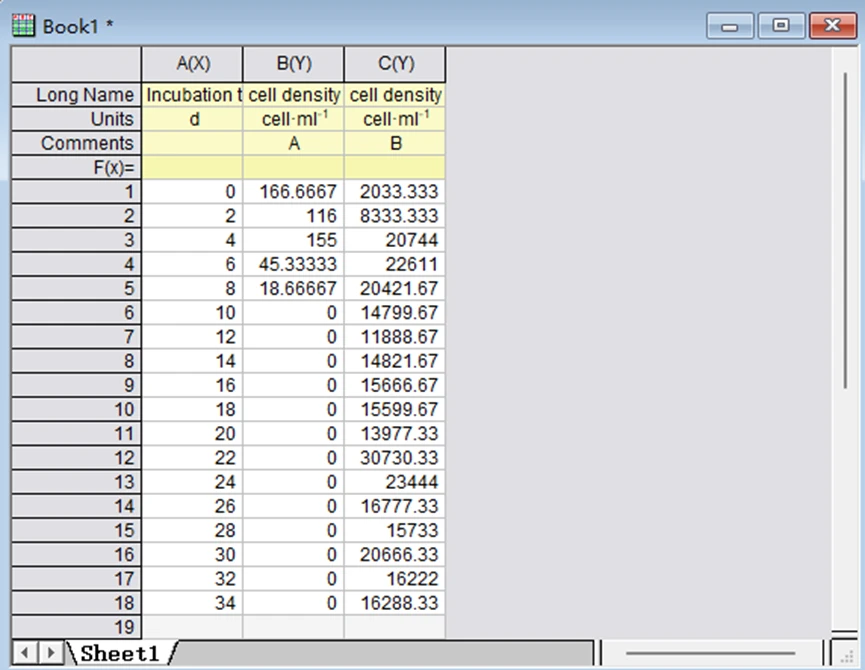Select cell with value 2033.333
This screenshot has height=670, width=865.
395,192
